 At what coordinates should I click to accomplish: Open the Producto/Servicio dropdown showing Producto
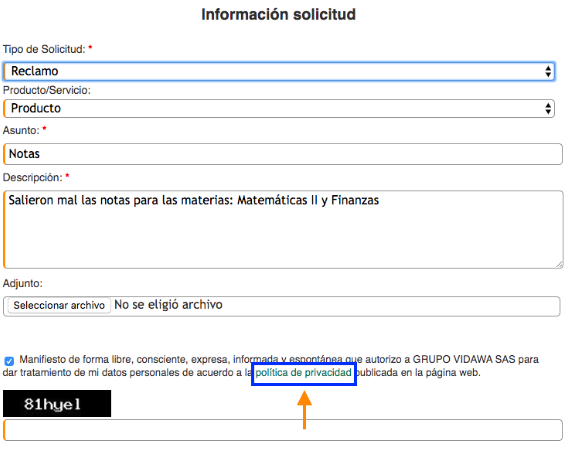click(279, 109)
